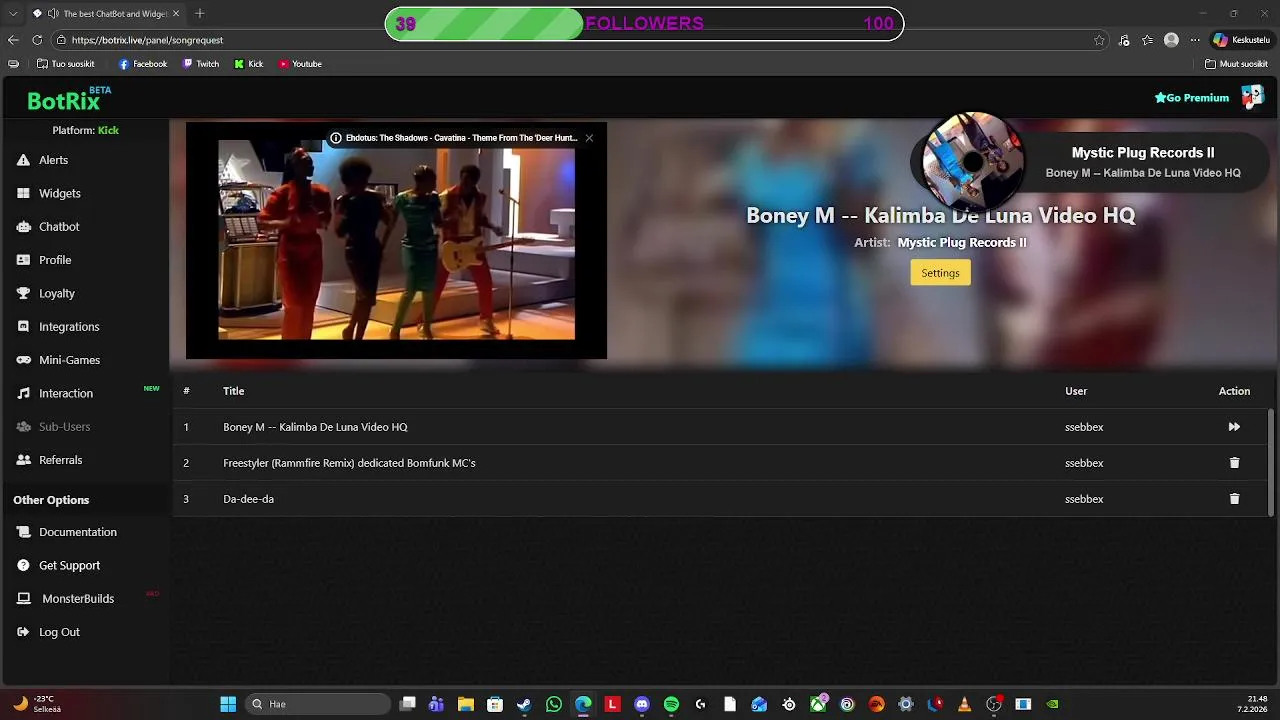
Task: Open Get Support in the sidebar
Action: [58, 565]
